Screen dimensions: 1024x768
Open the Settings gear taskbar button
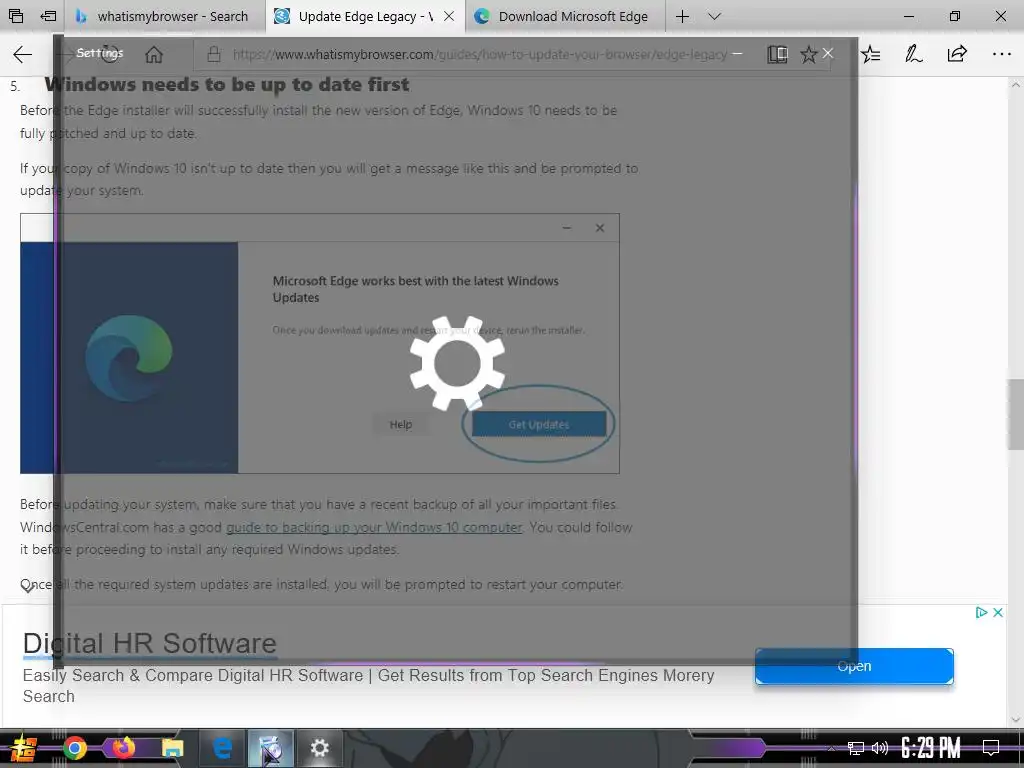click(x=319, y=748)
